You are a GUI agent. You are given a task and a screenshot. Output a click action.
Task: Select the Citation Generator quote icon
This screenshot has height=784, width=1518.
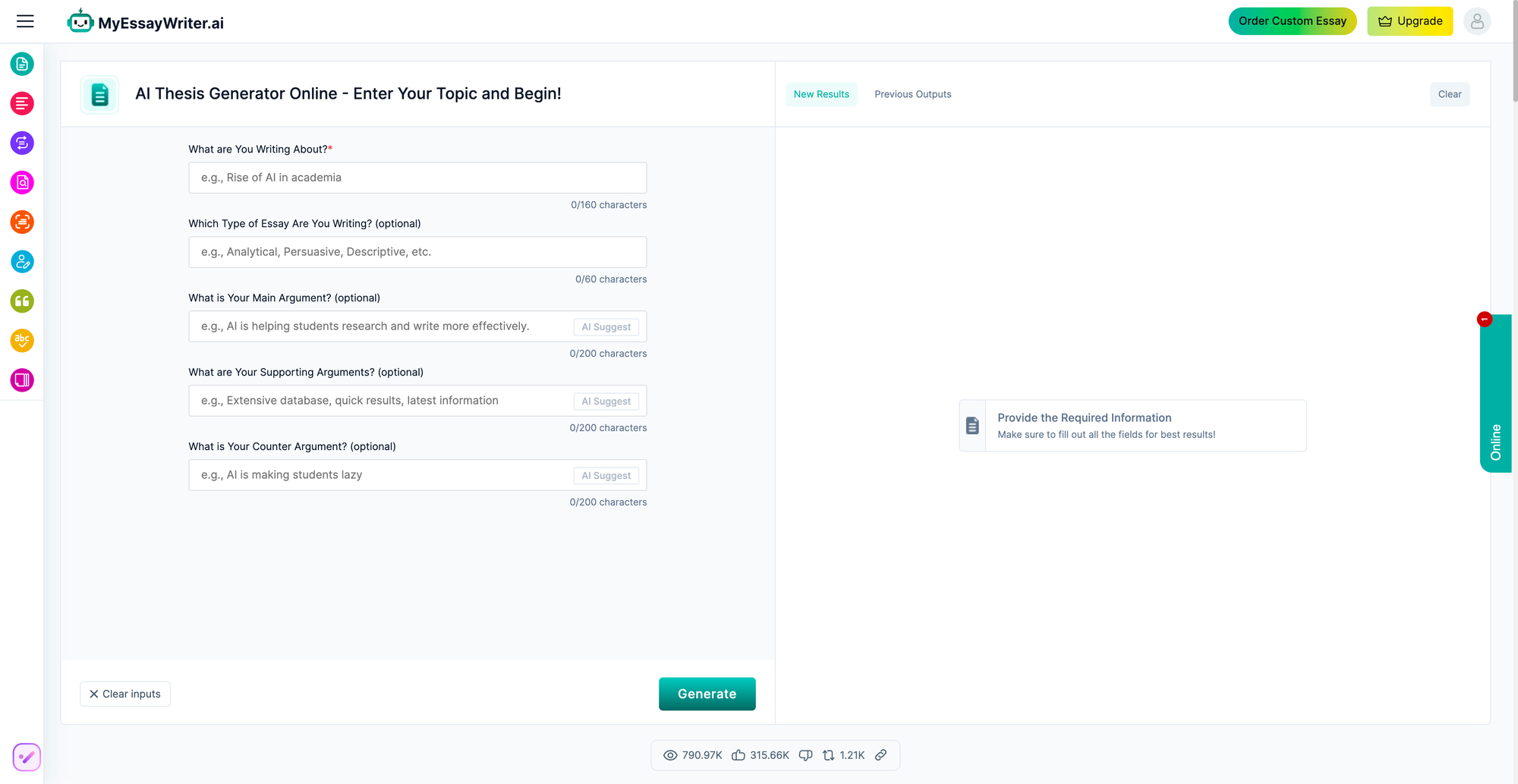point(22,301)
